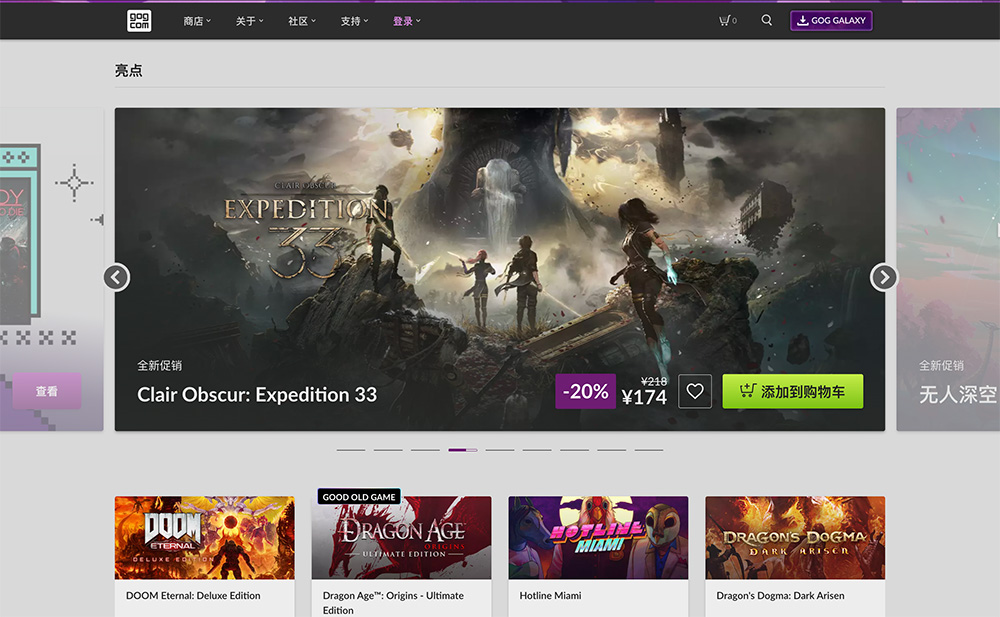Select the fifth carousel indicator dash
This screenshot has height=617, width=1000.
pyautogui.click(x=500, y=450)
